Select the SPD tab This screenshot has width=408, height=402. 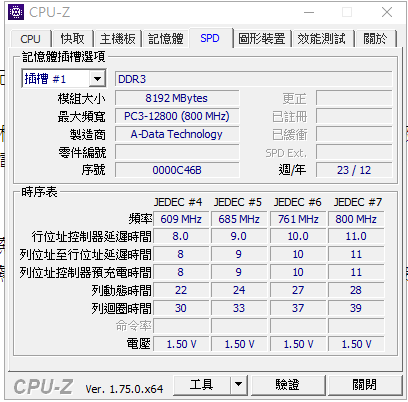click(x=210, y=38)
